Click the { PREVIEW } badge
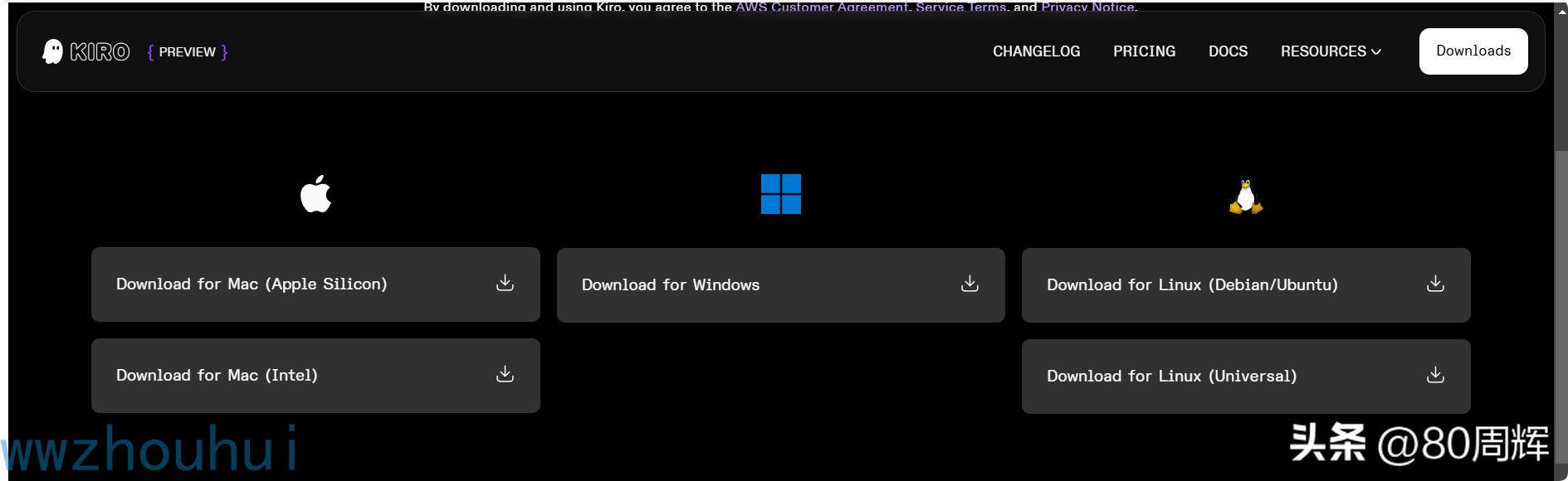 (188, 51)
